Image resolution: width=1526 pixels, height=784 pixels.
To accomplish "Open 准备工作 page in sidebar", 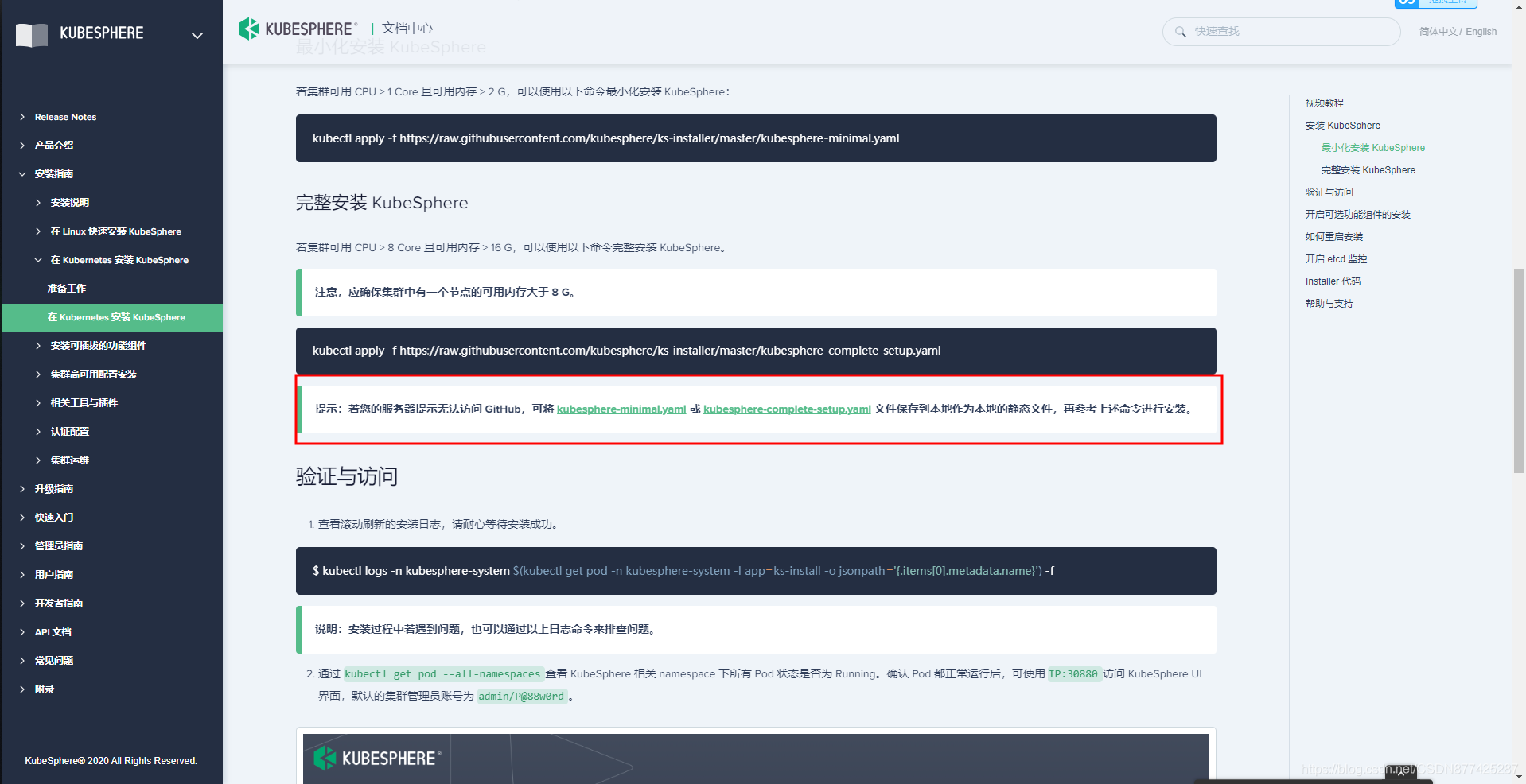I will (x=67, y=289).
